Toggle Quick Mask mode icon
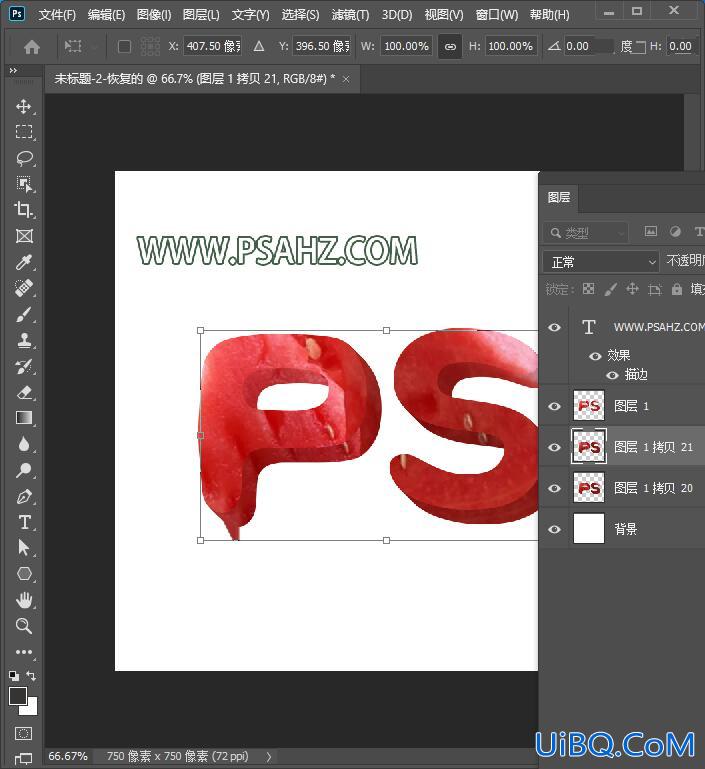The height and width of the screenshot is (769, 705). [x=23, y=734]
